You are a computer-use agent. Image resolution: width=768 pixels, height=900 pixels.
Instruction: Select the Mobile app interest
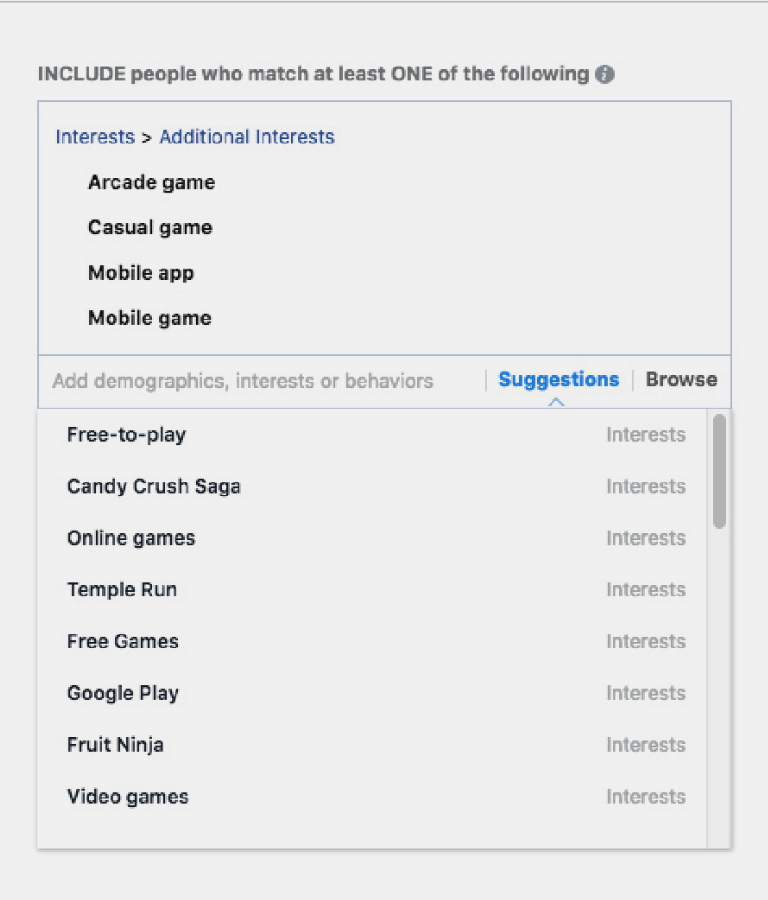pyautogui.click(x=141, y=273)
